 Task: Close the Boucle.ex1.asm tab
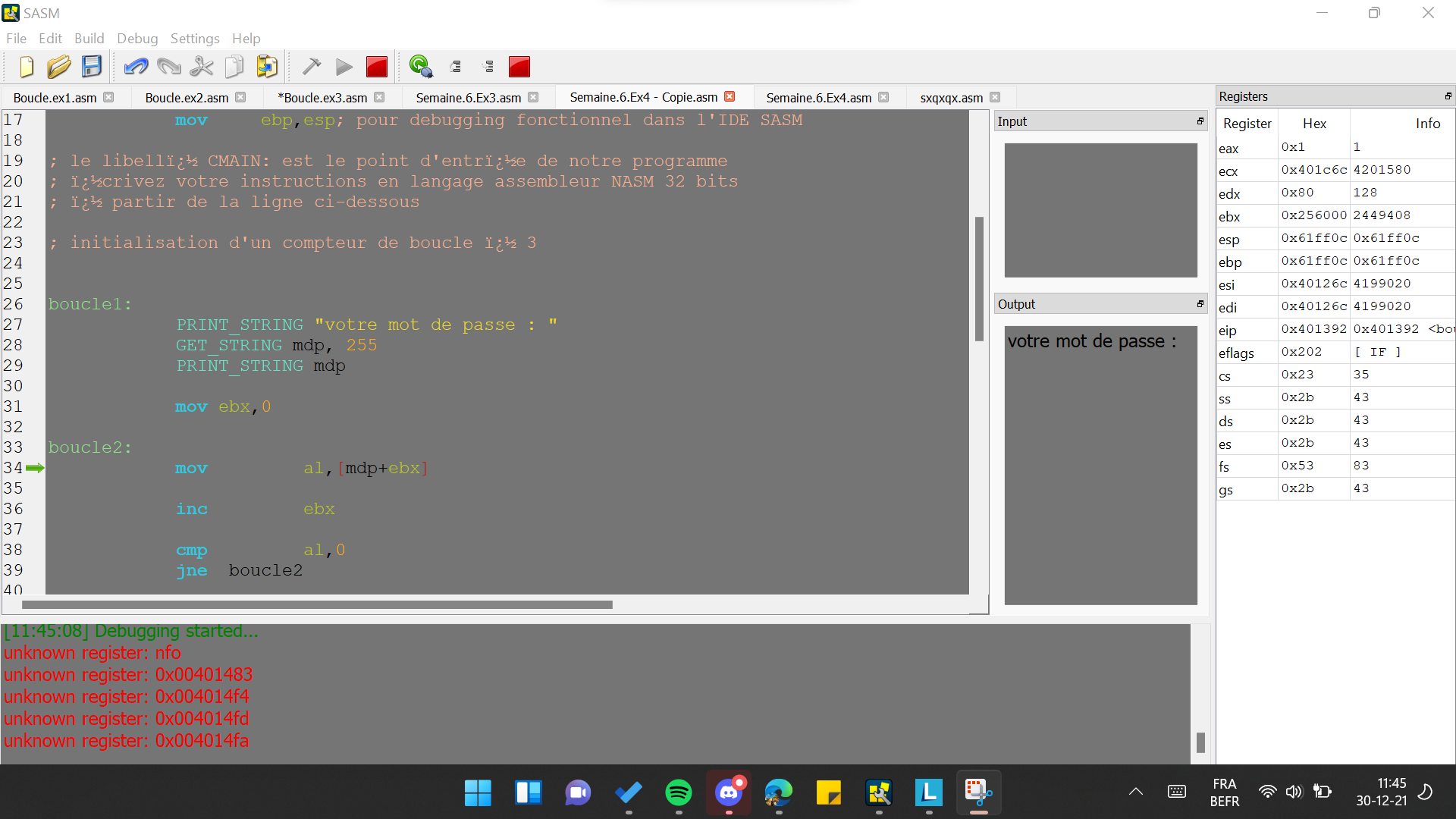108,97
